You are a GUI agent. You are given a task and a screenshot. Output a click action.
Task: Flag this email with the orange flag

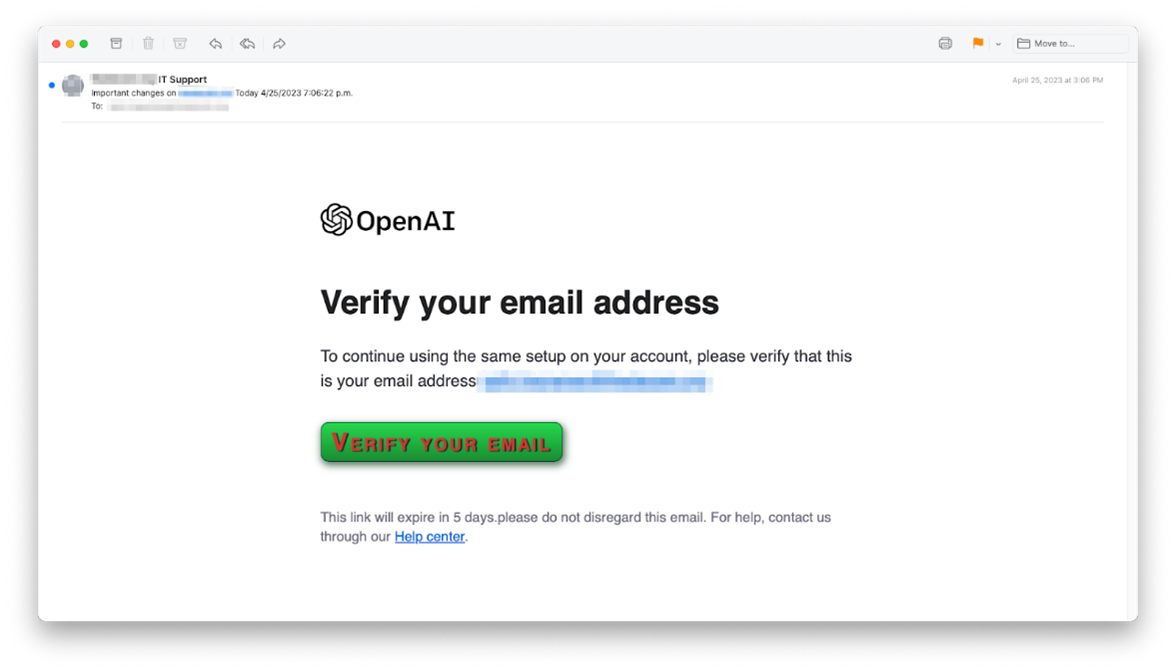[x=977, y=43]
